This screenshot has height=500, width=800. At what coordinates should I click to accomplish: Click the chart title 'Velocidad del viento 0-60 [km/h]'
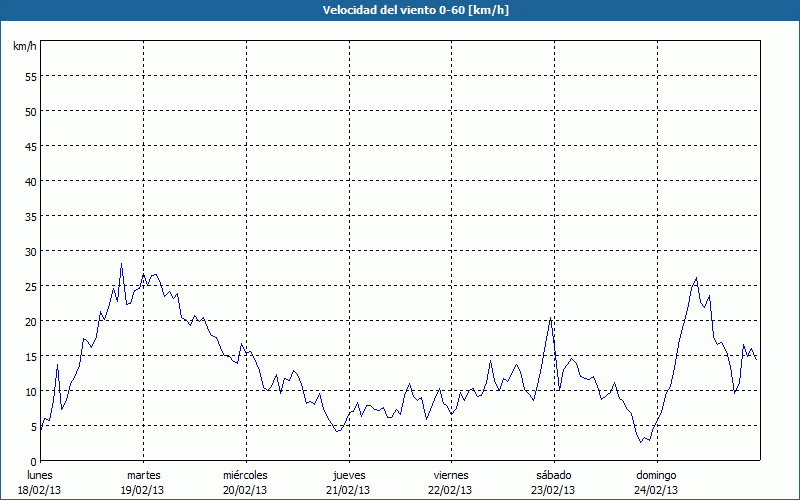click(399, 10)
